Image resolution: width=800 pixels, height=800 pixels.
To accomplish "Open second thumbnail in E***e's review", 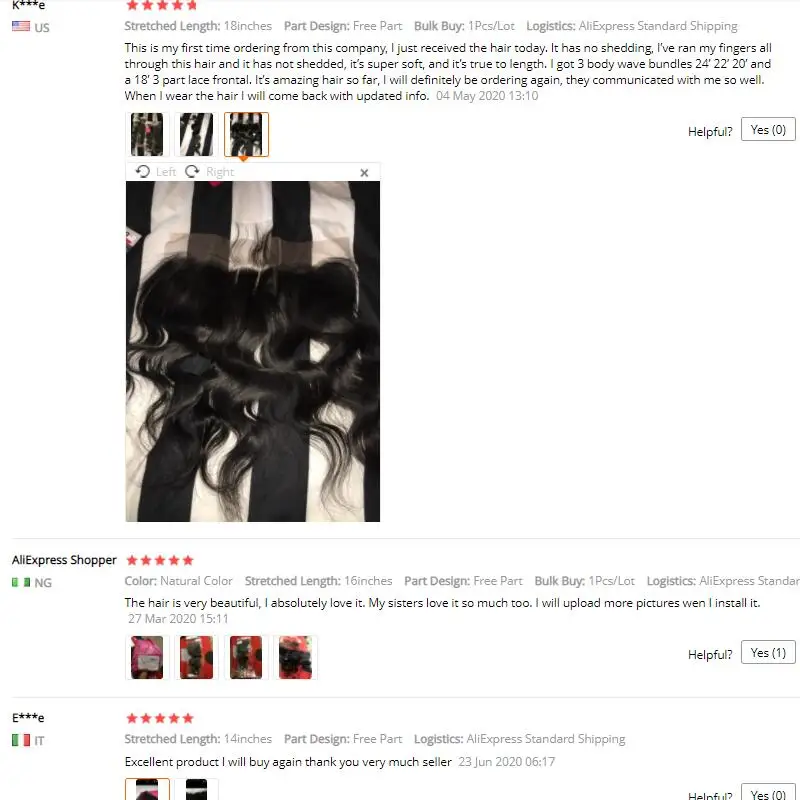I will pyautogui.click(x=196, y=789).
